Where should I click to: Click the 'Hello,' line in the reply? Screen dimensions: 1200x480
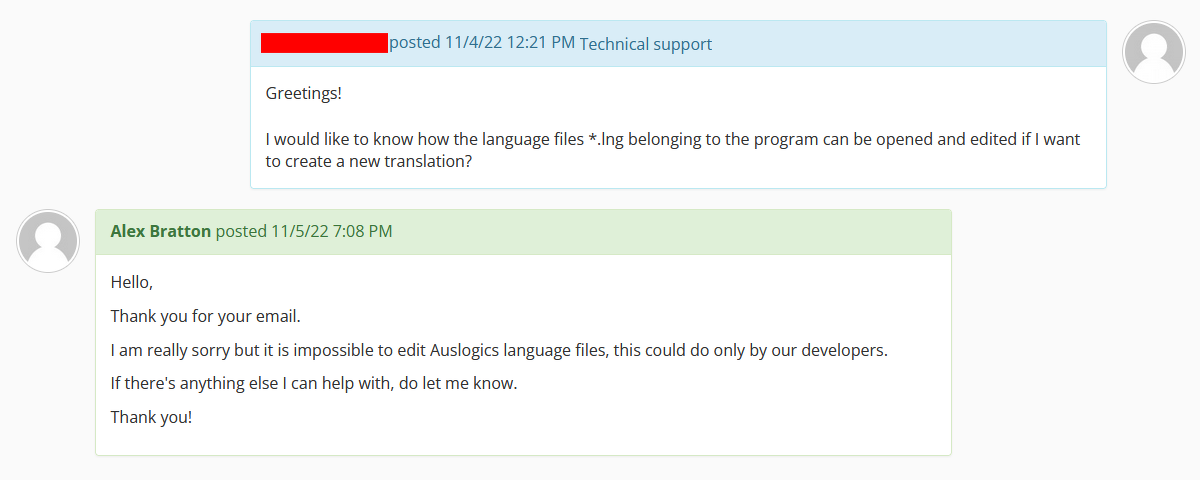coord(131,283)
